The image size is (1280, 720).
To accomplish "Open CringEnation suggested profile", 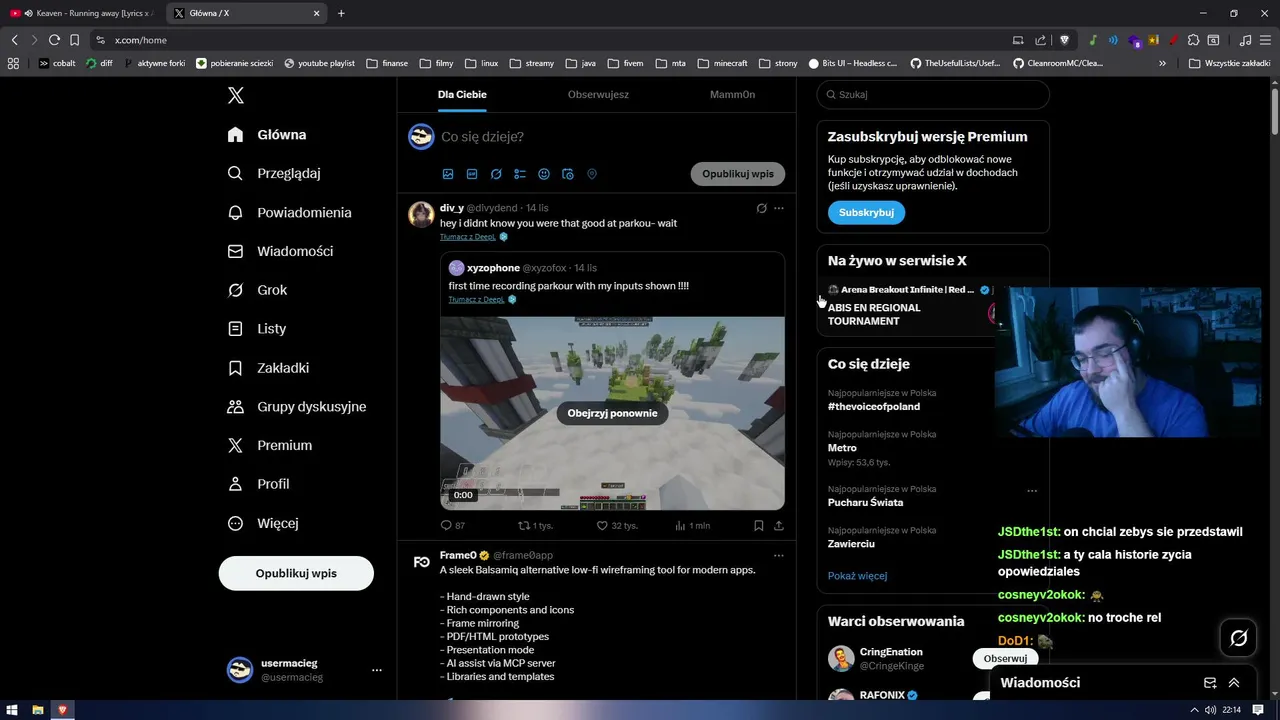I will click(x=891, y=652).
